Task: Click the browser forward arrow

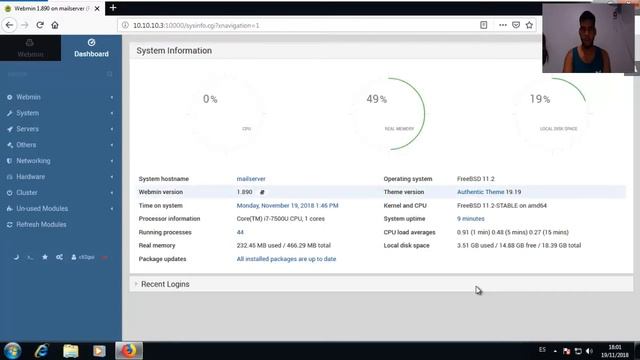Action: pos(24,25)
